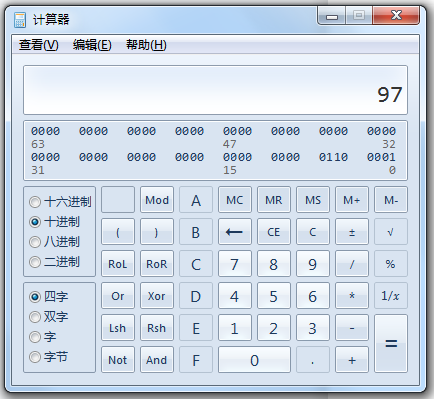Click the plus-minus sign button
The image size is (434, 399).
pos(352,232)
